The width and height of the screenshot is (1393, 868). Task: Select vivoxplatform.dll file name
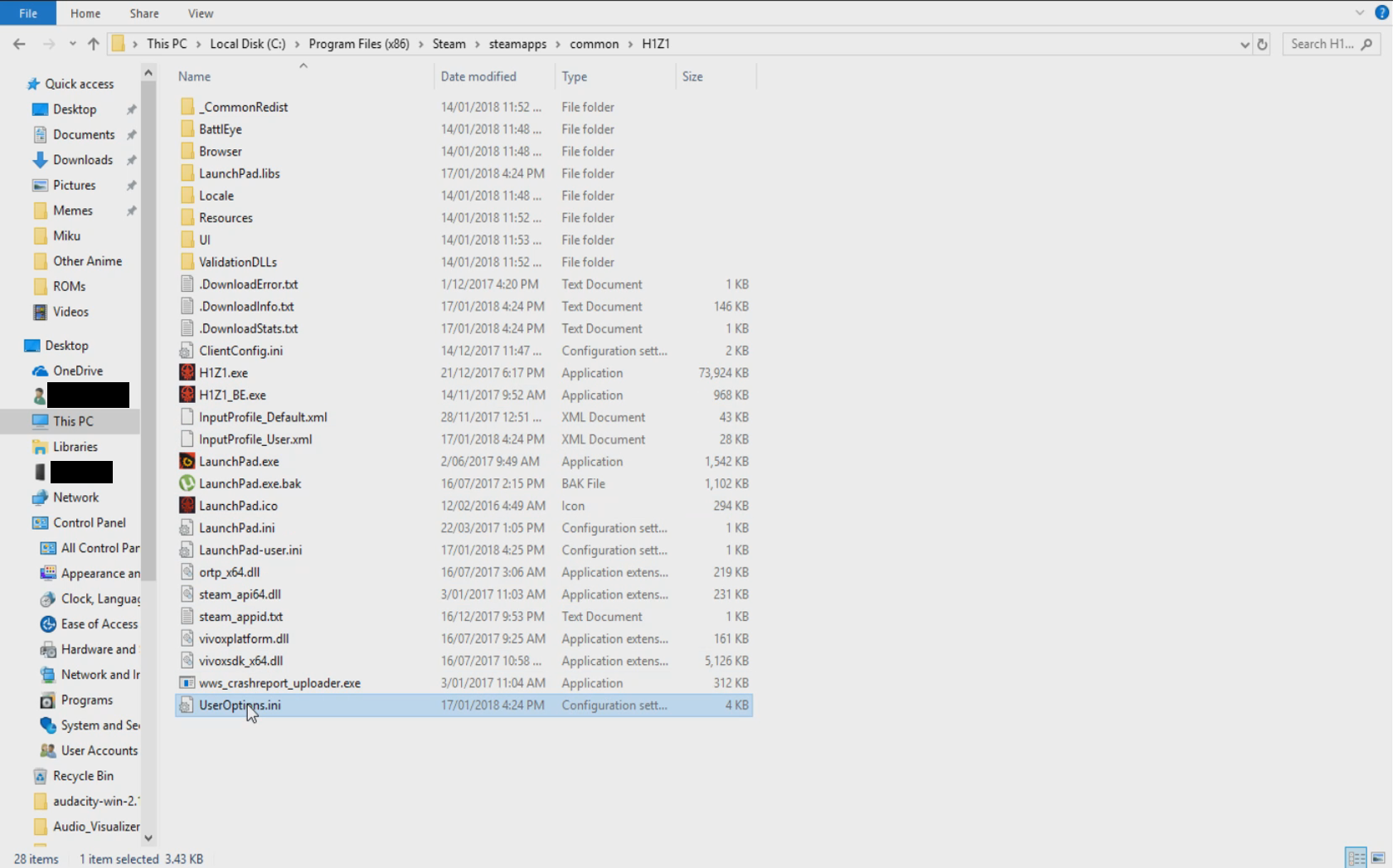(244, 639)
